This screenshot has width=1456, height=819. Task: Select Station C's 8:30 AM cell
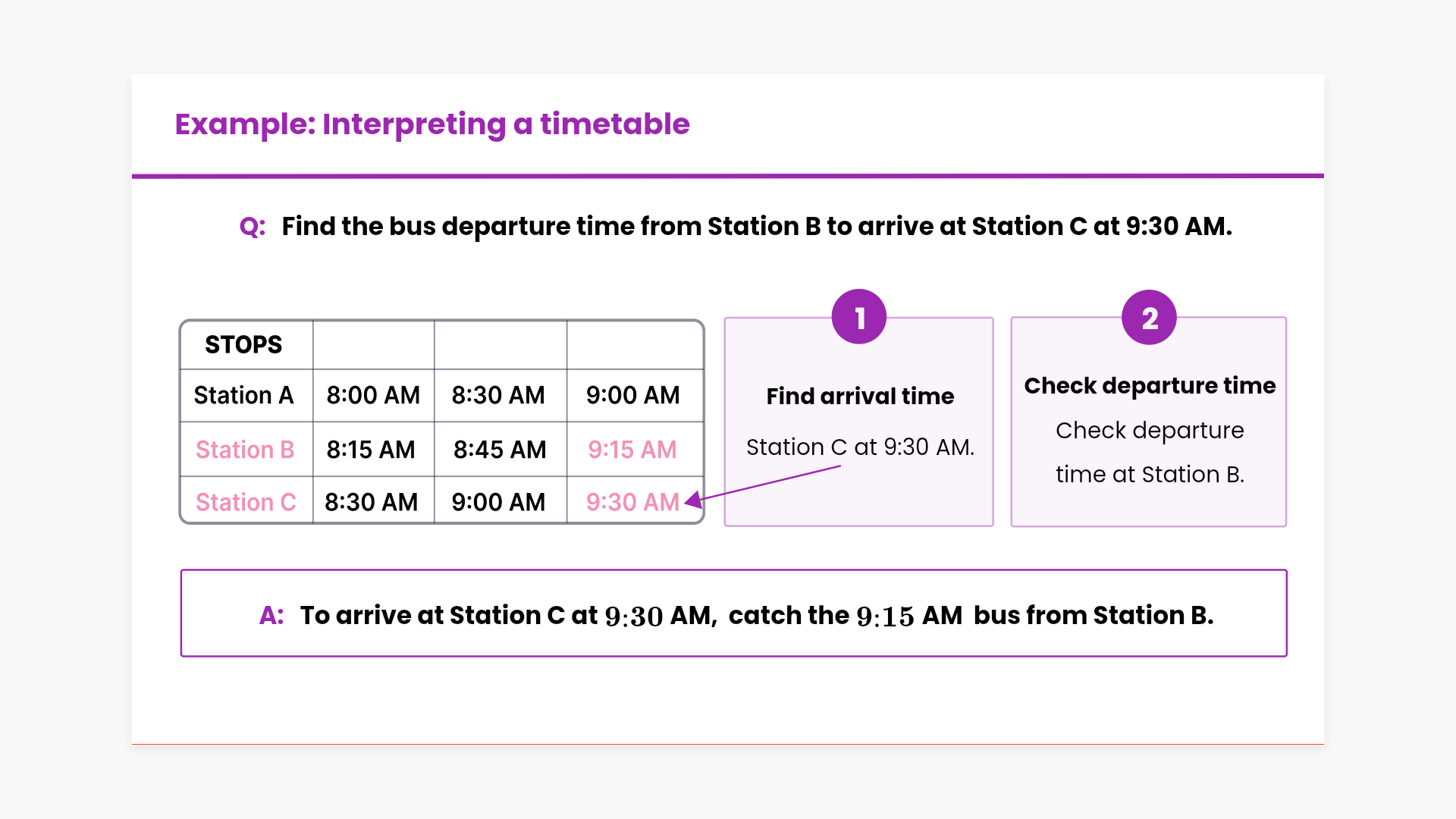tap(372, 502)
